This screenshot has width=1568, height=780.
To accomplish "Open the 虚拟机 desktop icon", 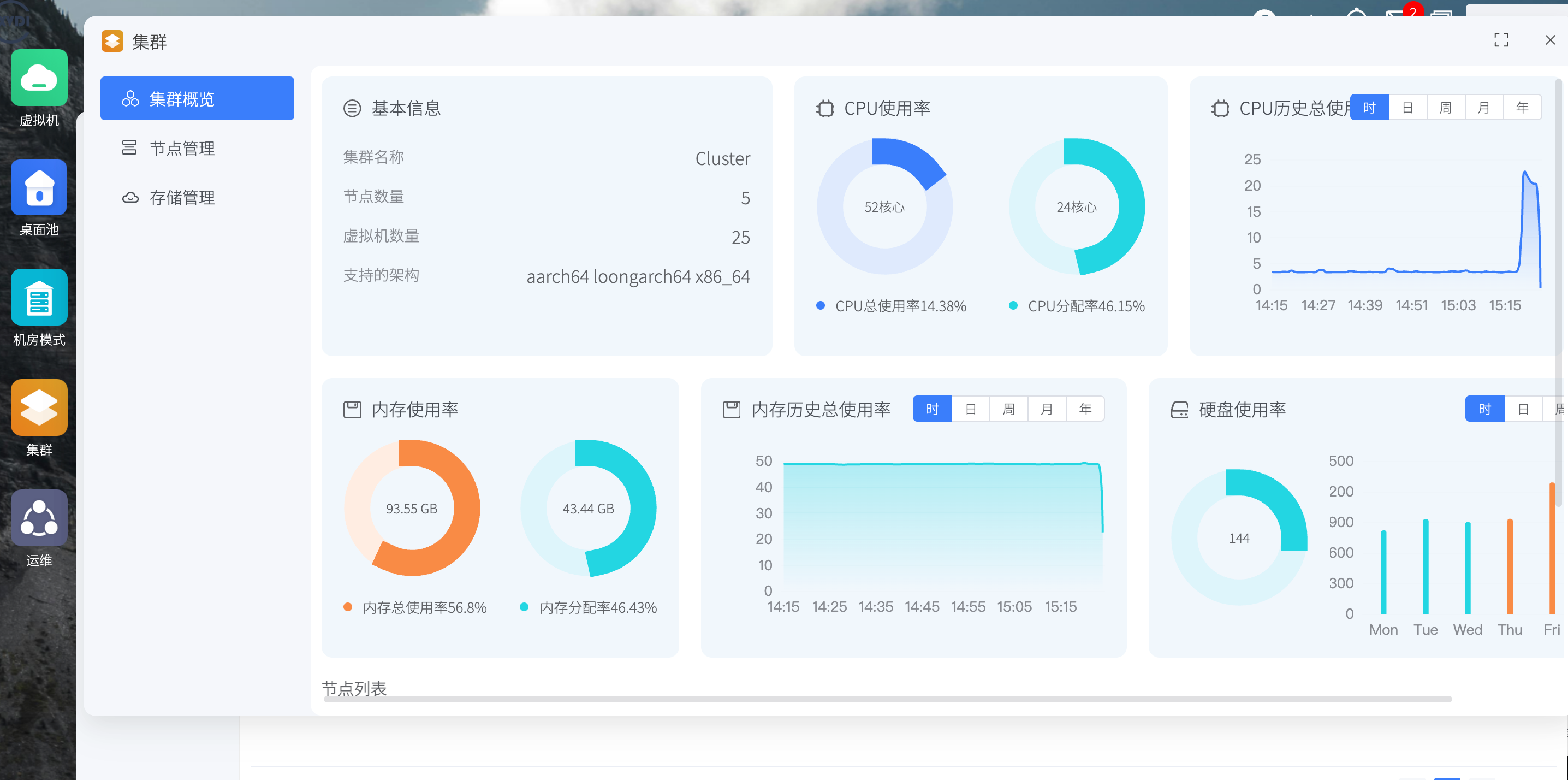I will tap(39, 78).
